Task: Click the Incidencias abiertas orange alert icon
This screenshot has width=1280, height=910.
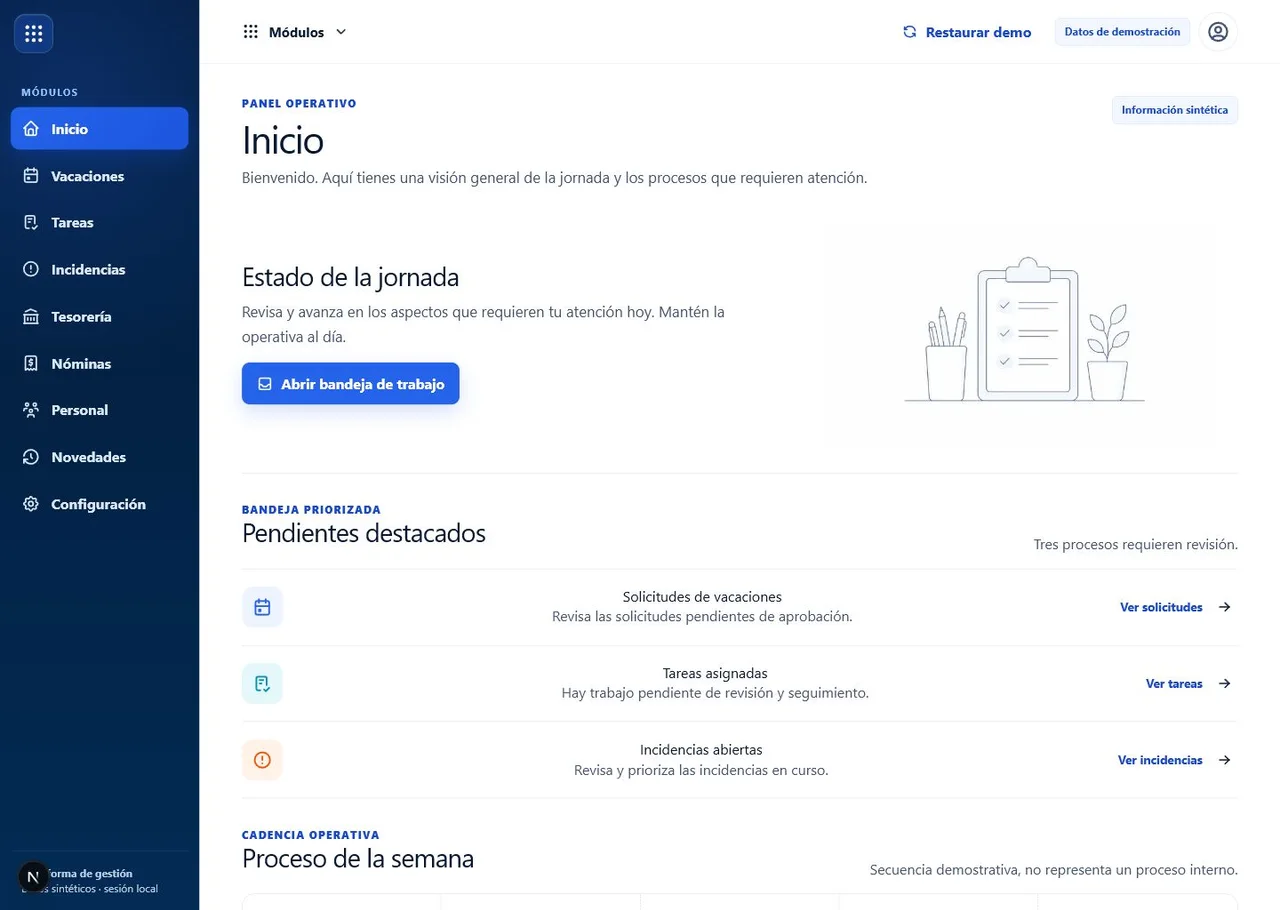Action: (x=262, y=760)
